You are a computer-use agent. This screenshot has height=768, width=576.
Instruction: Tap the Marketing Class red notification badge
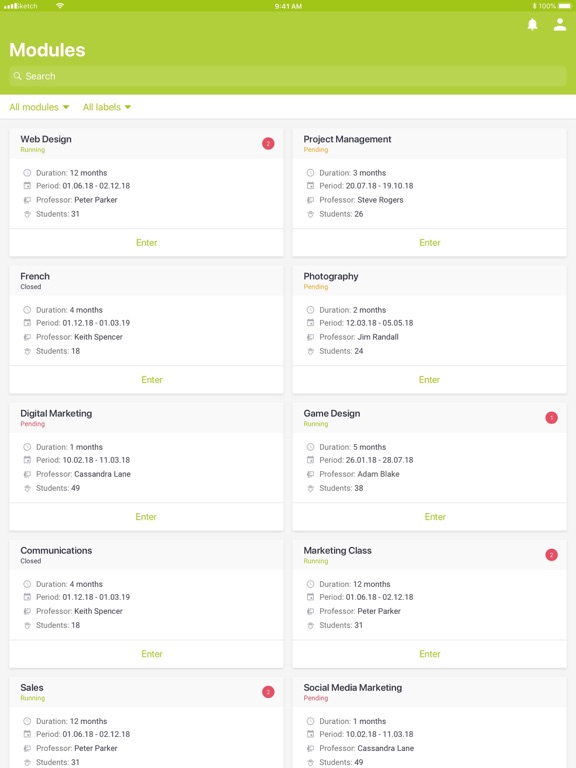552,555
